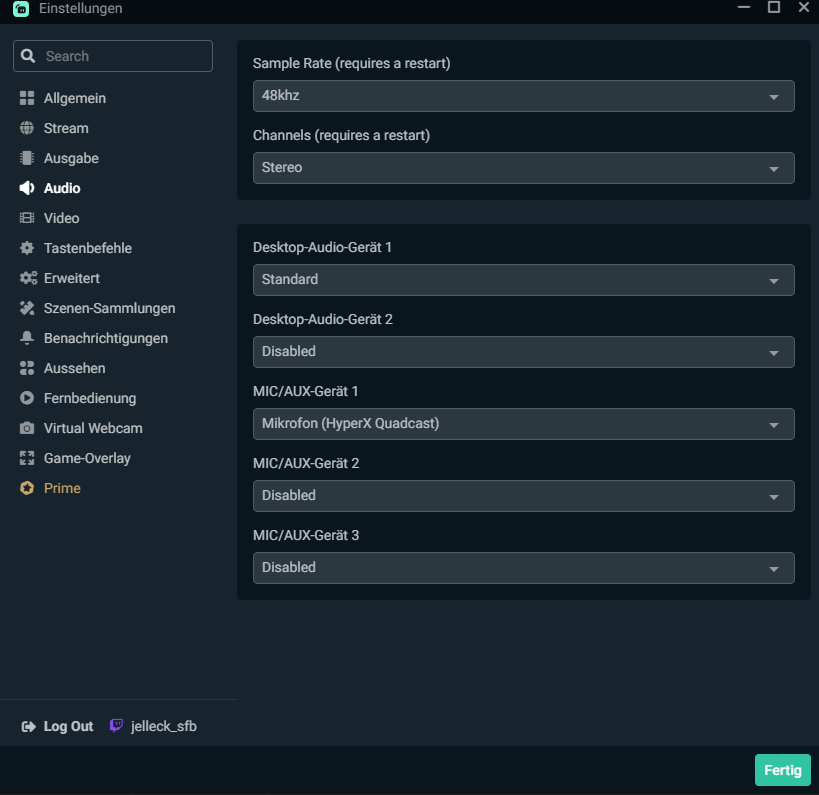819x795 pixels.
Task: Click the Allgemein grid icon in sidebar
Action: click(27, 98)
